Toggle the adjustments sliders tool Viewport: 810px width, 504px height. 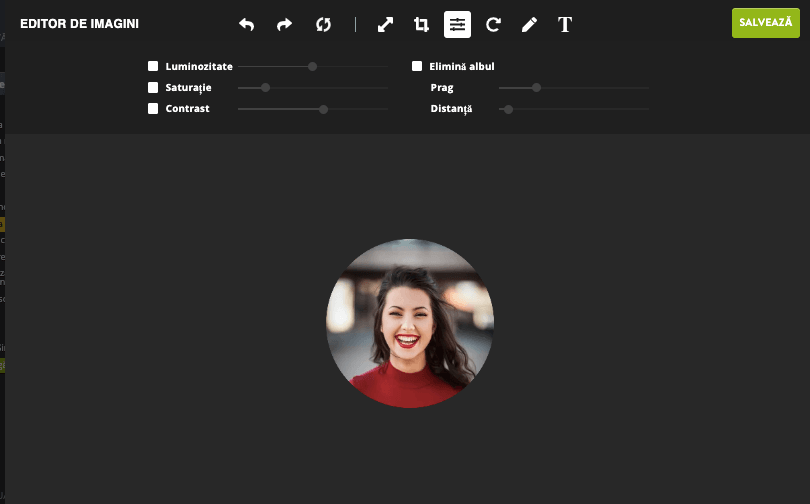pos(457,24)
